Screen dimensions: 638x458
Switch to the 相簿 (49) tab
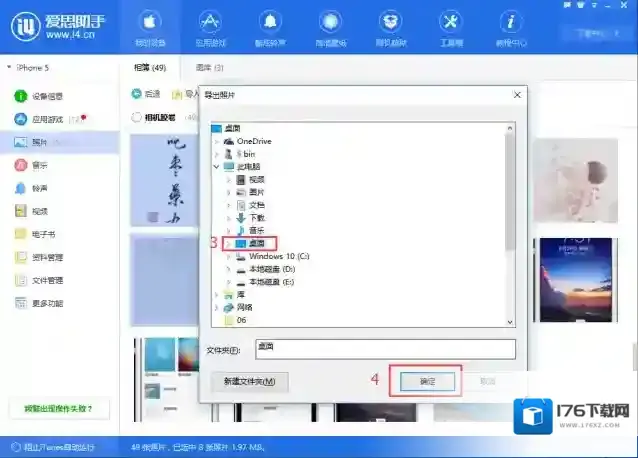[150, 68]
